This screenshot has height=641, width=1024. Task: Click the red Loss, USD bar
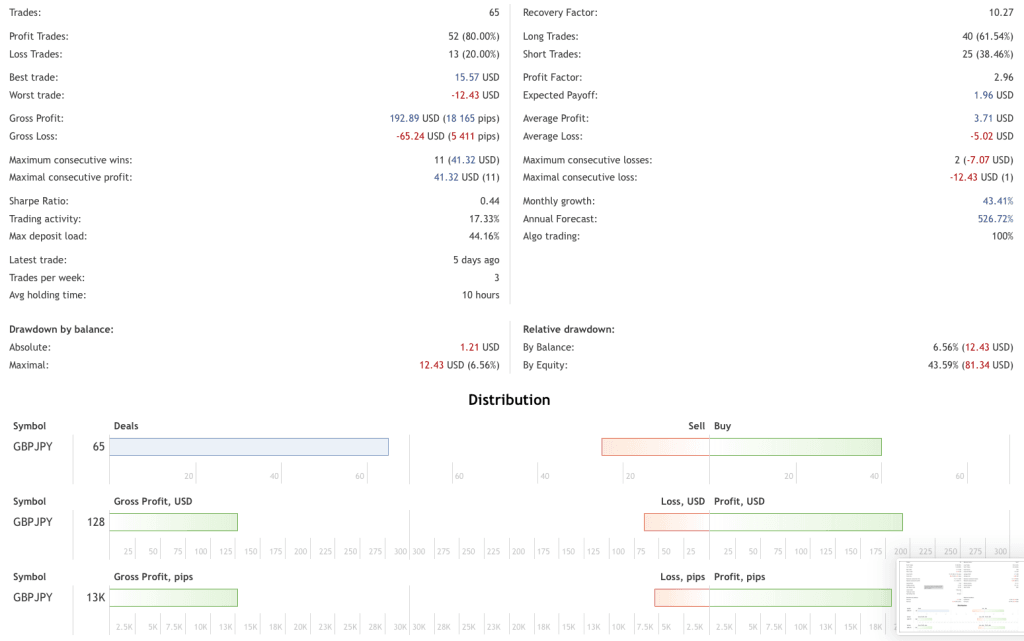coord(677,522)
